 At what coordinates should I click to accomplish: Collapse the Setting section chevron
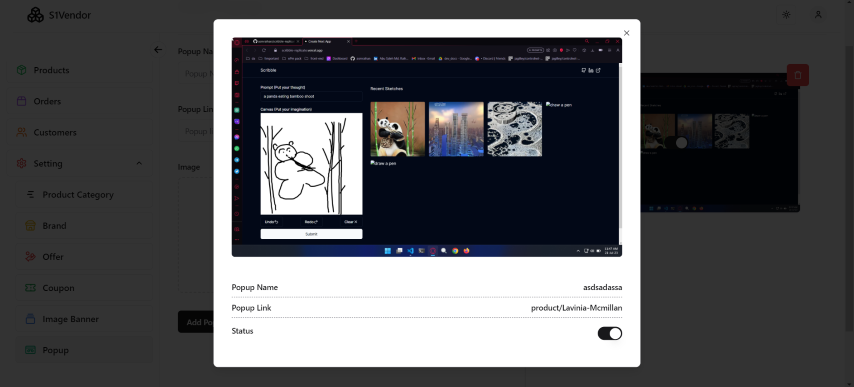(139, 163)
